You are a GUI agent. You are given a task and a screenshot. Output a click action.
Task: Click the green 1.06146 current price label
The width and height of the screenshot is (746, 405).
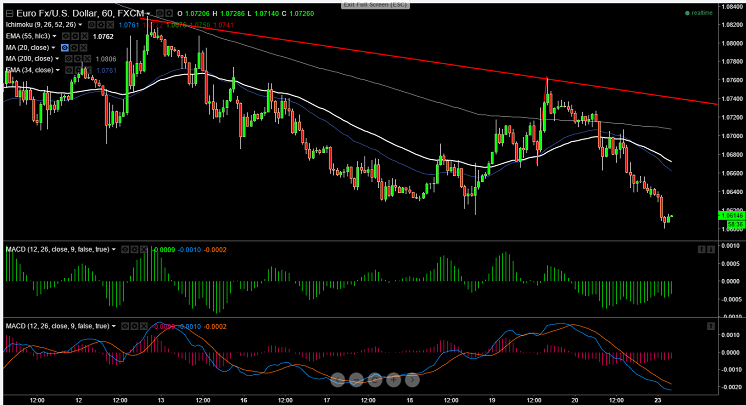point(731,216)
